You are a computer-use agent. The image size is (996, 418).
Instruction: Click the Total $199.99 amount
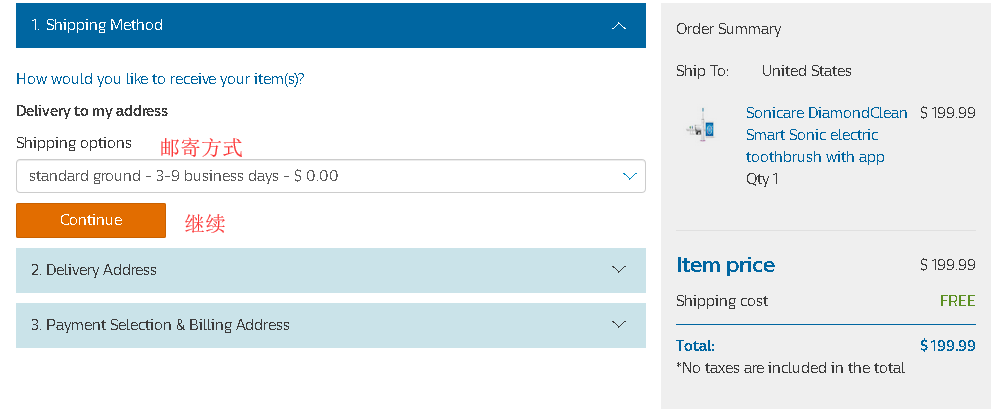pos(948,346)
